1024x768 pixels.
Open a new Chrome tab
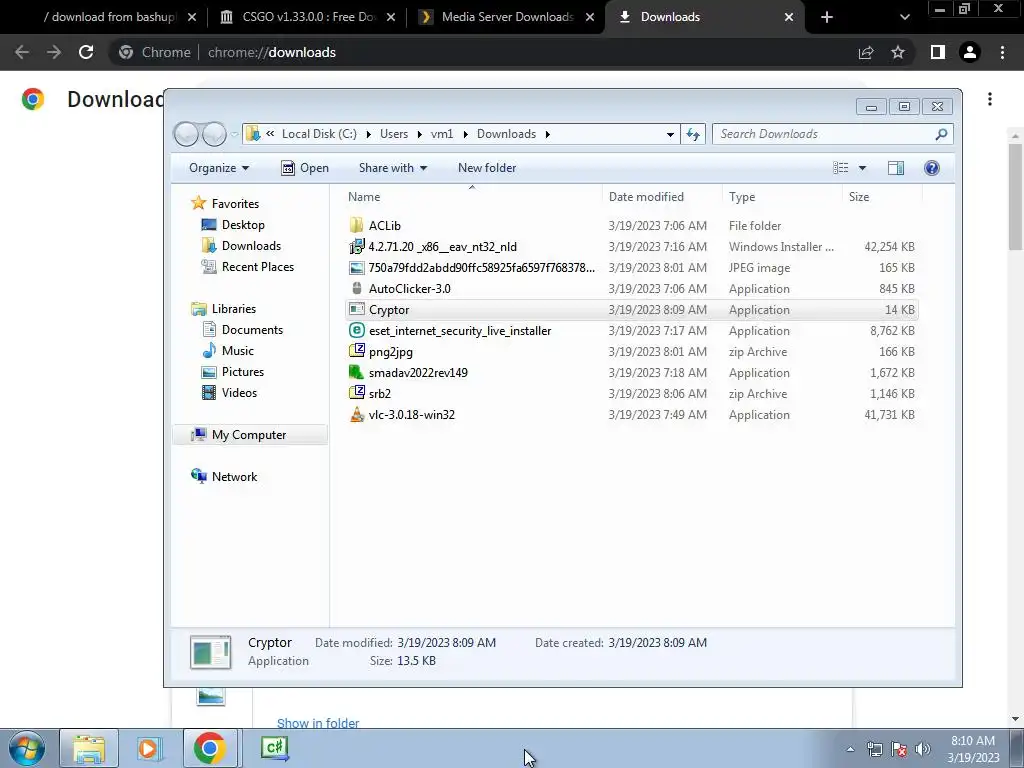coord(827,17)
